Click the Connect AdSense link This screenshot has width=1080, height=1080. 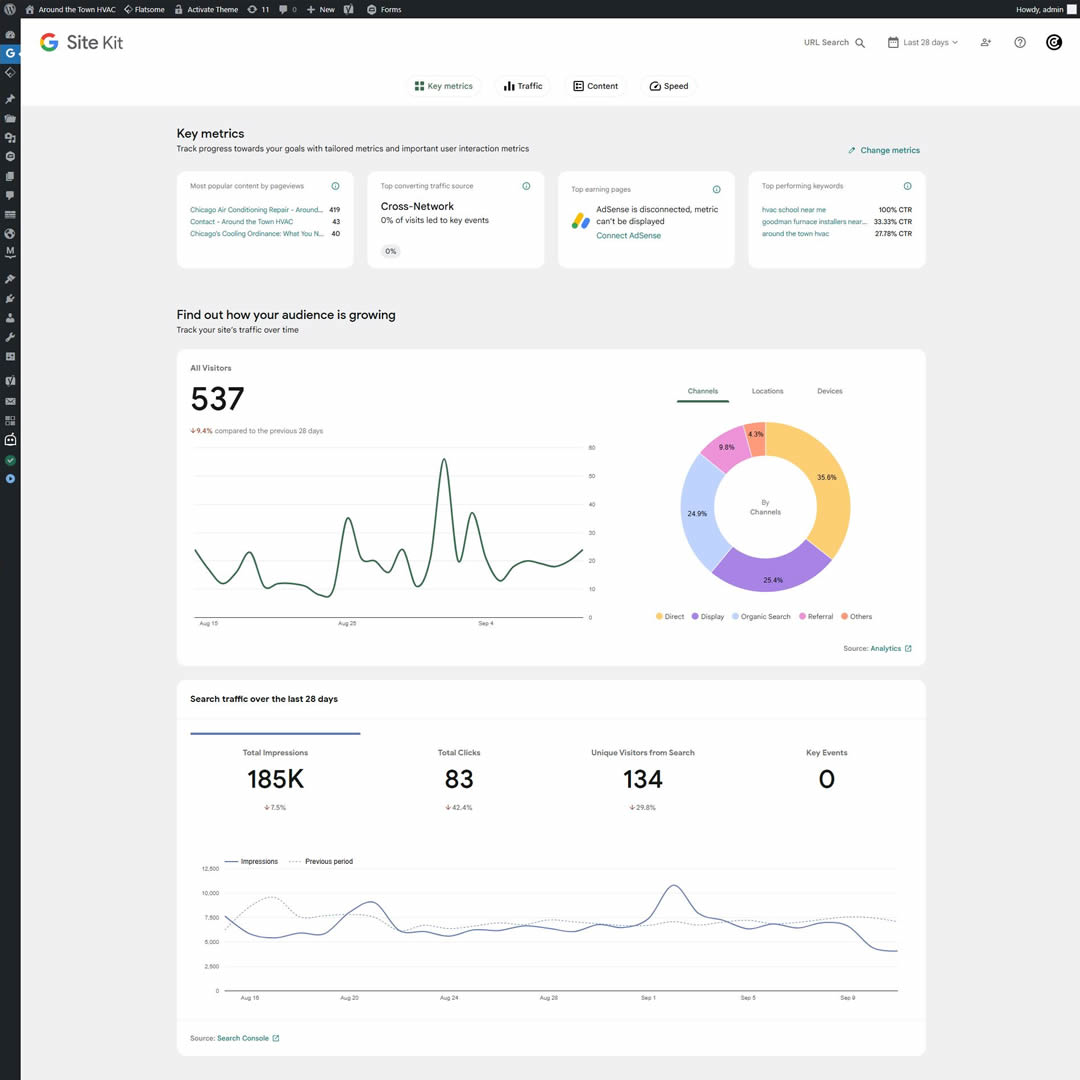point(628,236)
